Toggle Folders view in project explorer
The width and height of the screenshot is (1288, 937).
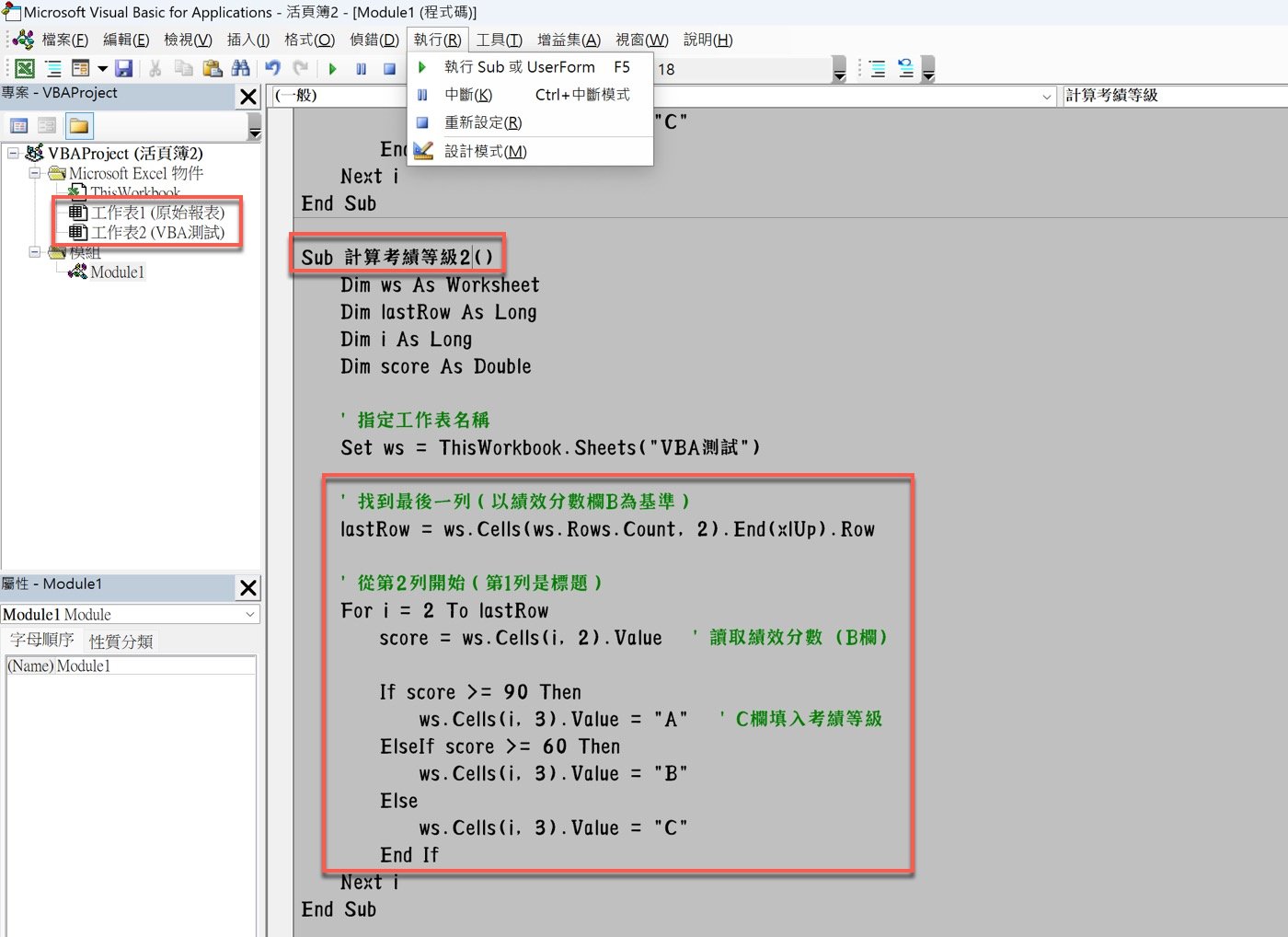(x=79, y=126)
